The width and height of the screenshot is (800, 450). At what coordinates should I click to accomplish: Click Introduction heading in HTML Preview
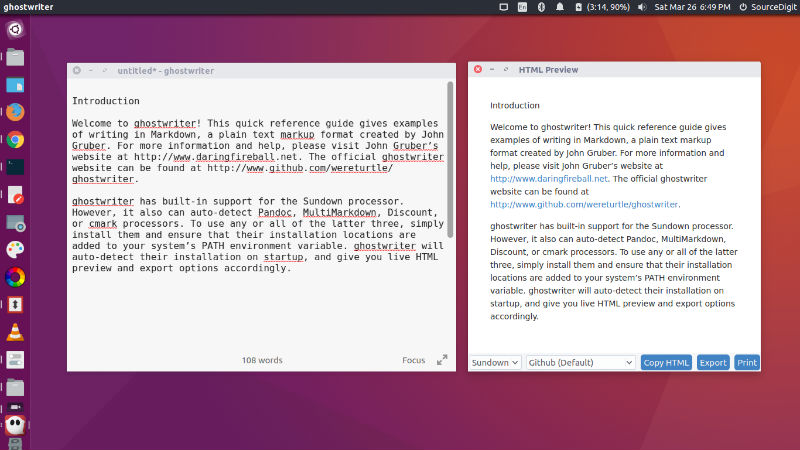coord(514,105)
